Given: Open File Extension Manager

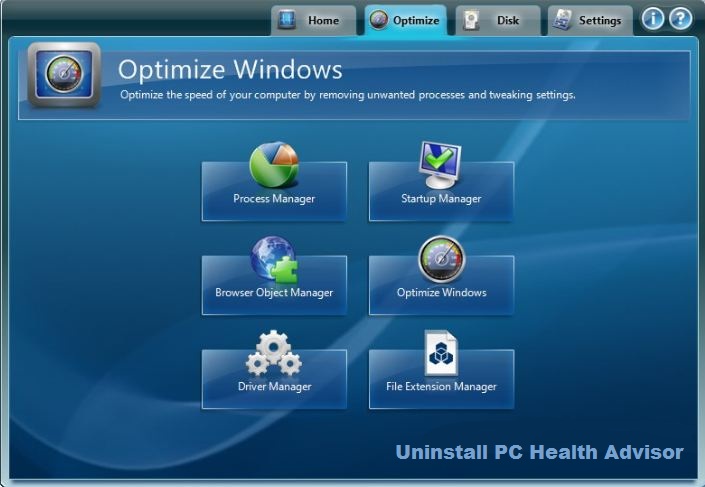Looking at the screenshot, I should click(x=442, y=380).
